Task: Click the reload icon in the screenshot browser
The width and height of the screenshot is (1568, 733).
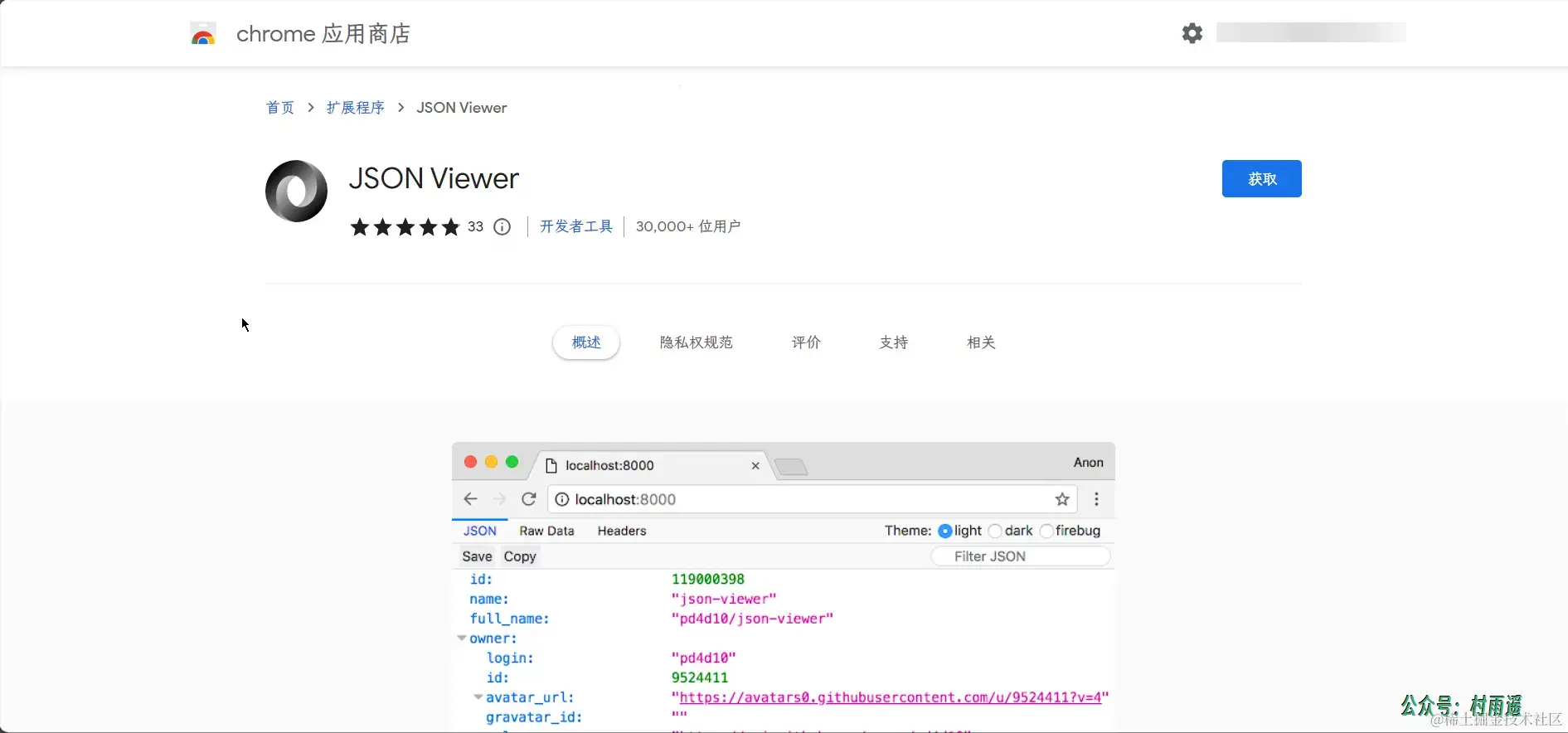Action: [x=529, y=499]
